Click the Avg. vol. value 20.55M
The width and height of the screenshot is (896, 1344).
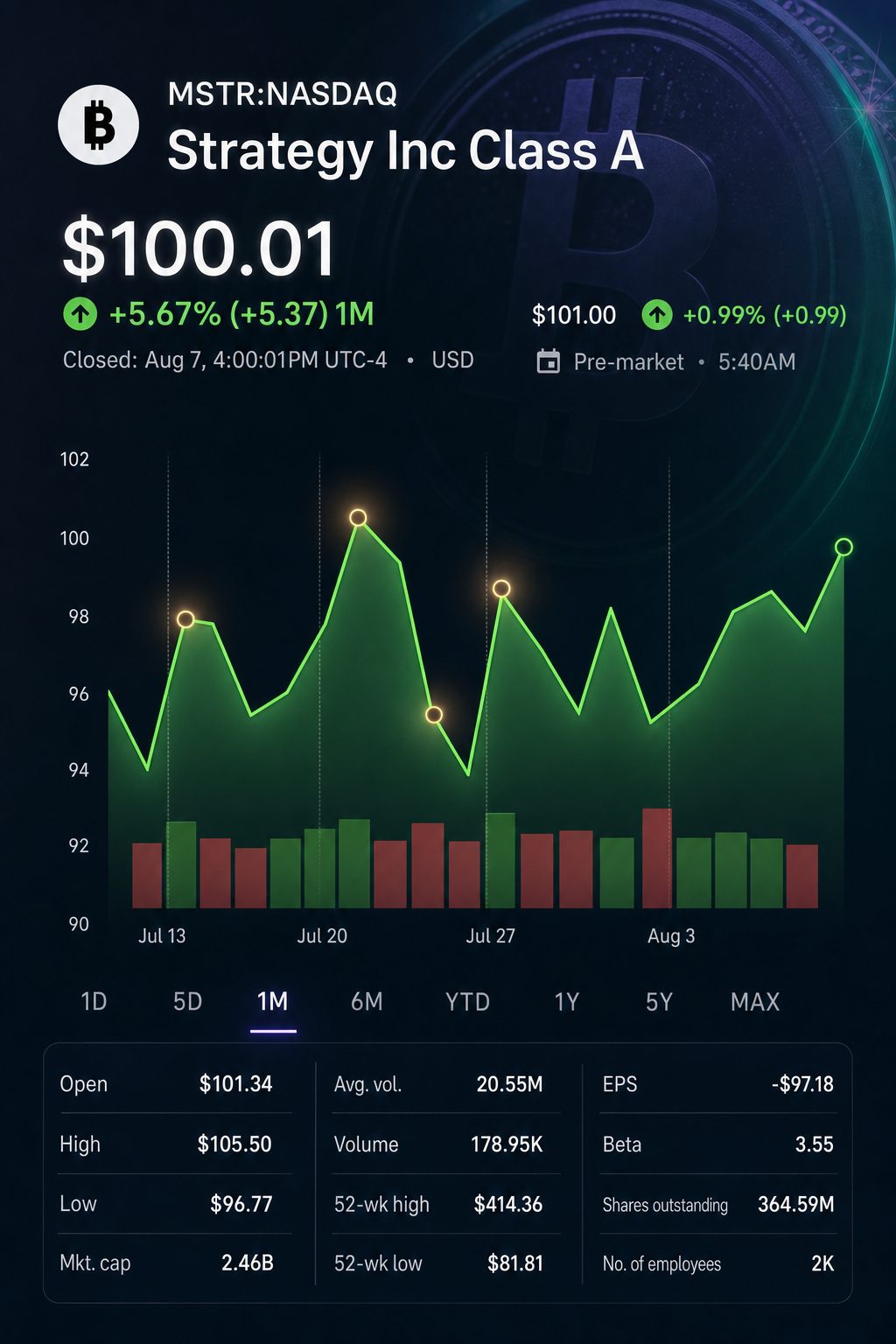509,1085
